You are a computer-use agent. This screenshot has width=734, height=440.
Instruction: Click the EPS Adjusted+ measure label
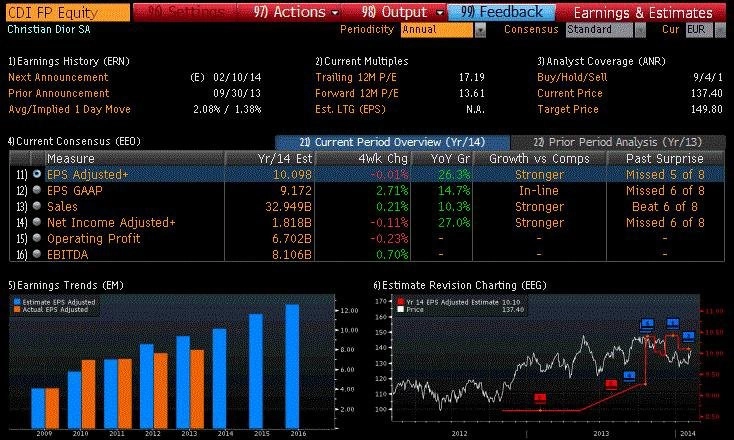pos(88,175)
